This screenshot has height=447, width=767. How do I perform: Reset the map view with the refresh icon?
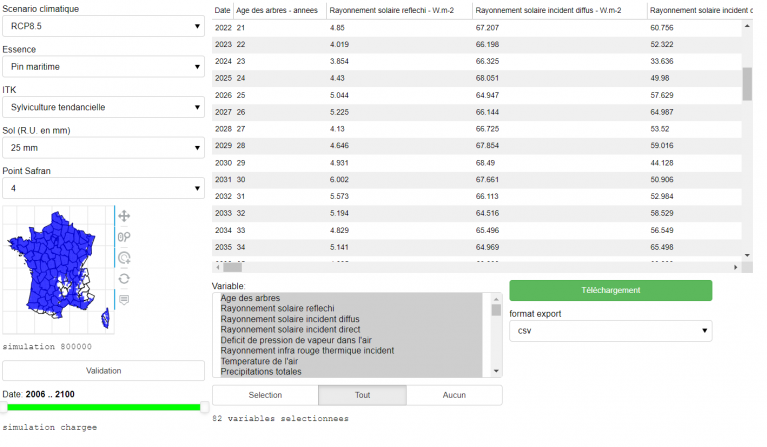tap(124, 278)
